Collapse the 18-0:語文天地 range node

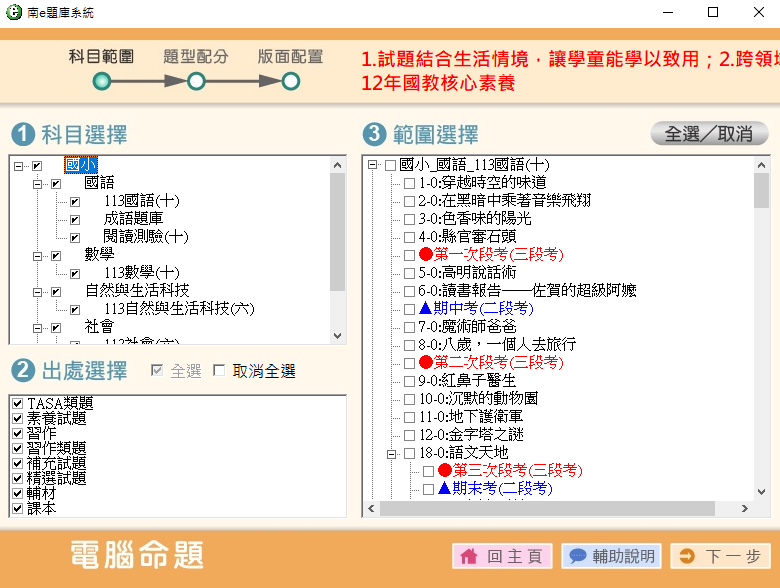(x=389, y=453)
